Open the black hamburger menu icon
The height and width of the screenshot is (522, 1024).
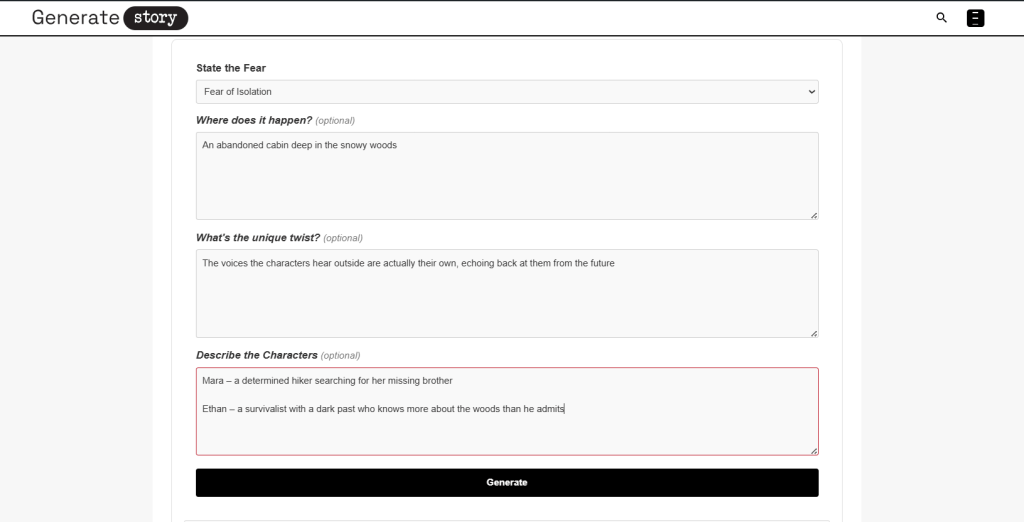tap(975, 18)
